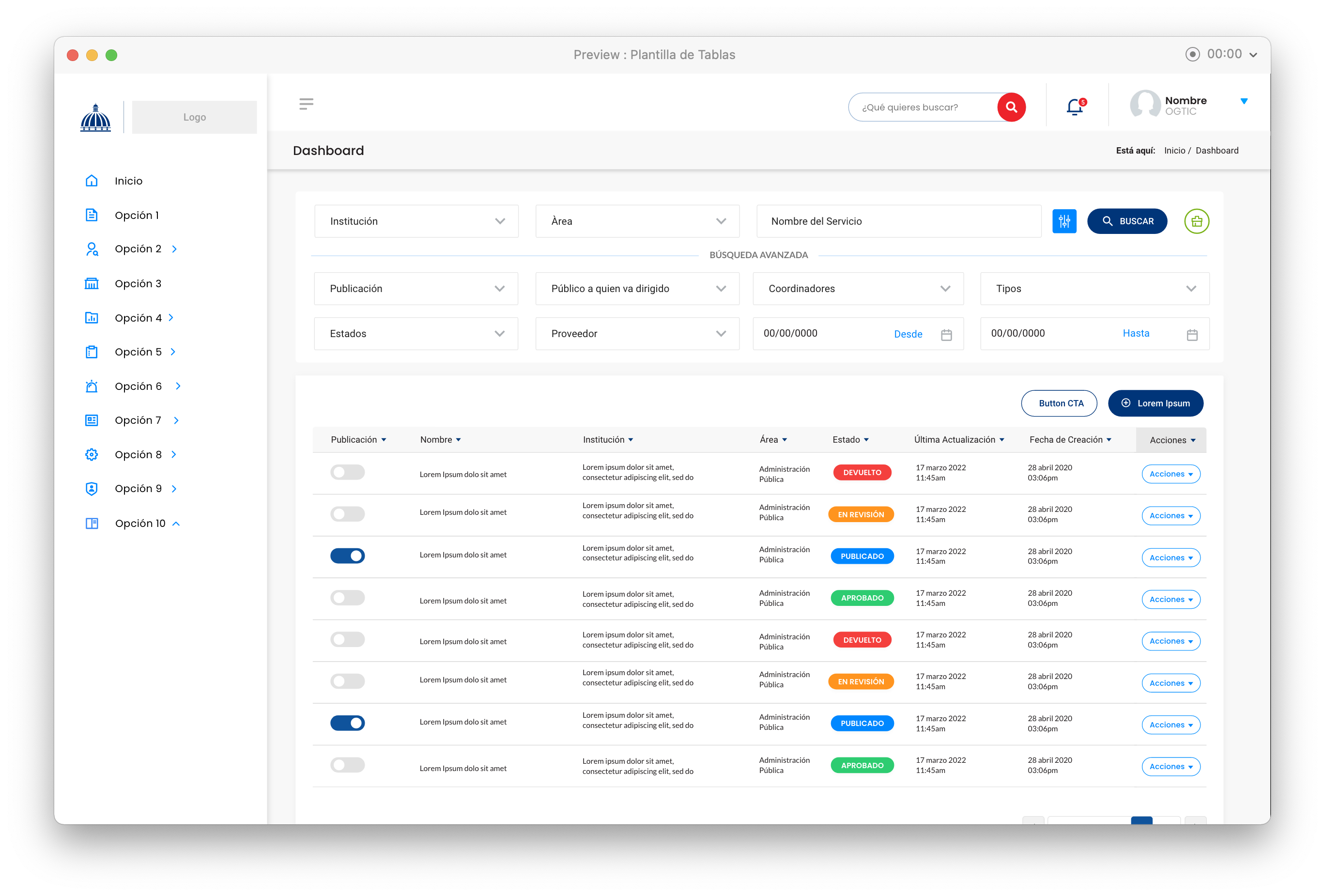Disable the third row publication toggle
The height and width of the screenshot is (896, 1325).
(x=347, y=556)
